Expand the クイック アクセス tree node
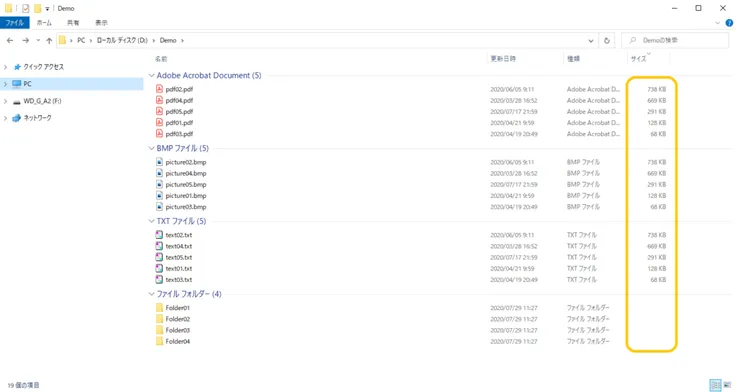Image resolution: width=736 pixels, height=392 pixels. click(6, 67)
